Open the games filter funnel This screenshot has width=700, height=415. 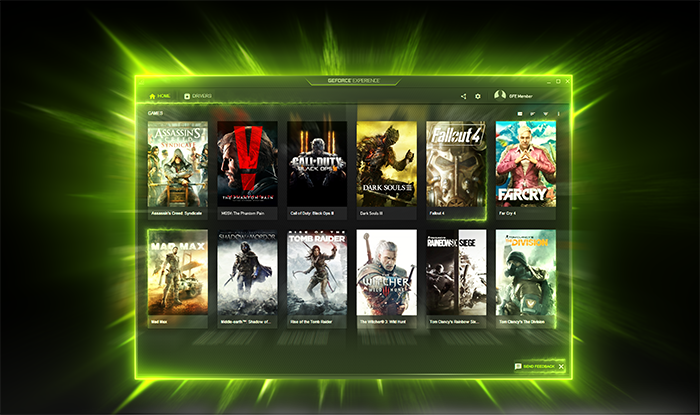(546, 114)
